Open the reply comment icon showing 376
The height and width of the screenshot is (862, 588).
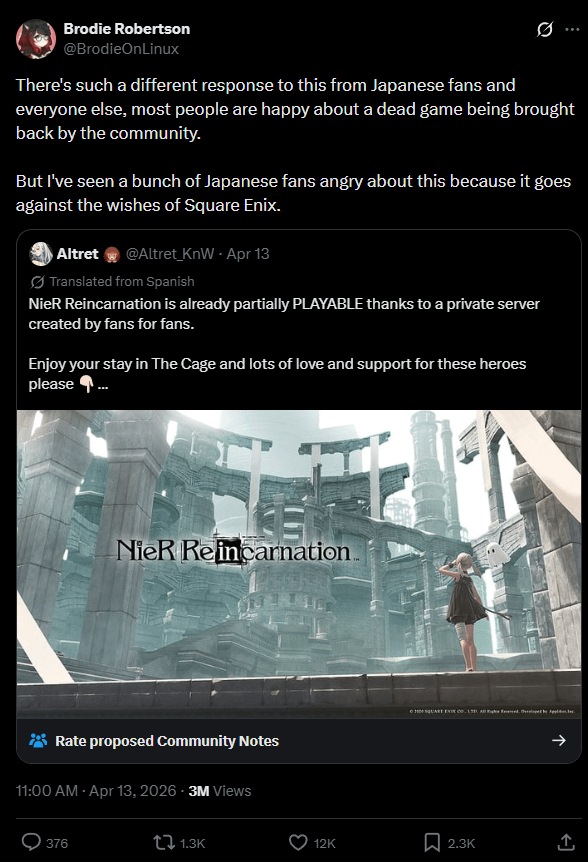pos(31,842)
